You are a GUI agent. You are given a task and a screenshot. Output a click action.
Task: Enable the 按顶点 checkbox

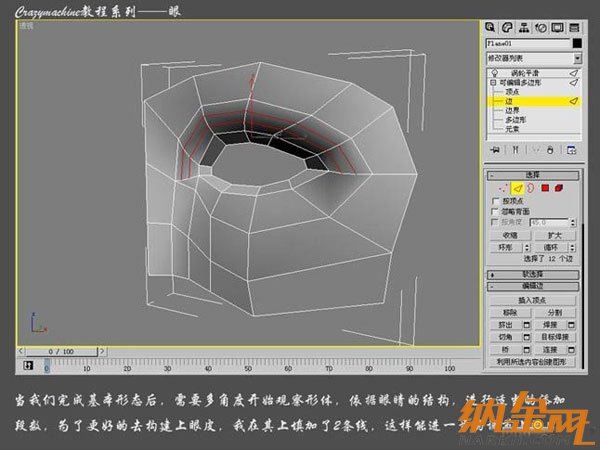[x=496, y=201]
